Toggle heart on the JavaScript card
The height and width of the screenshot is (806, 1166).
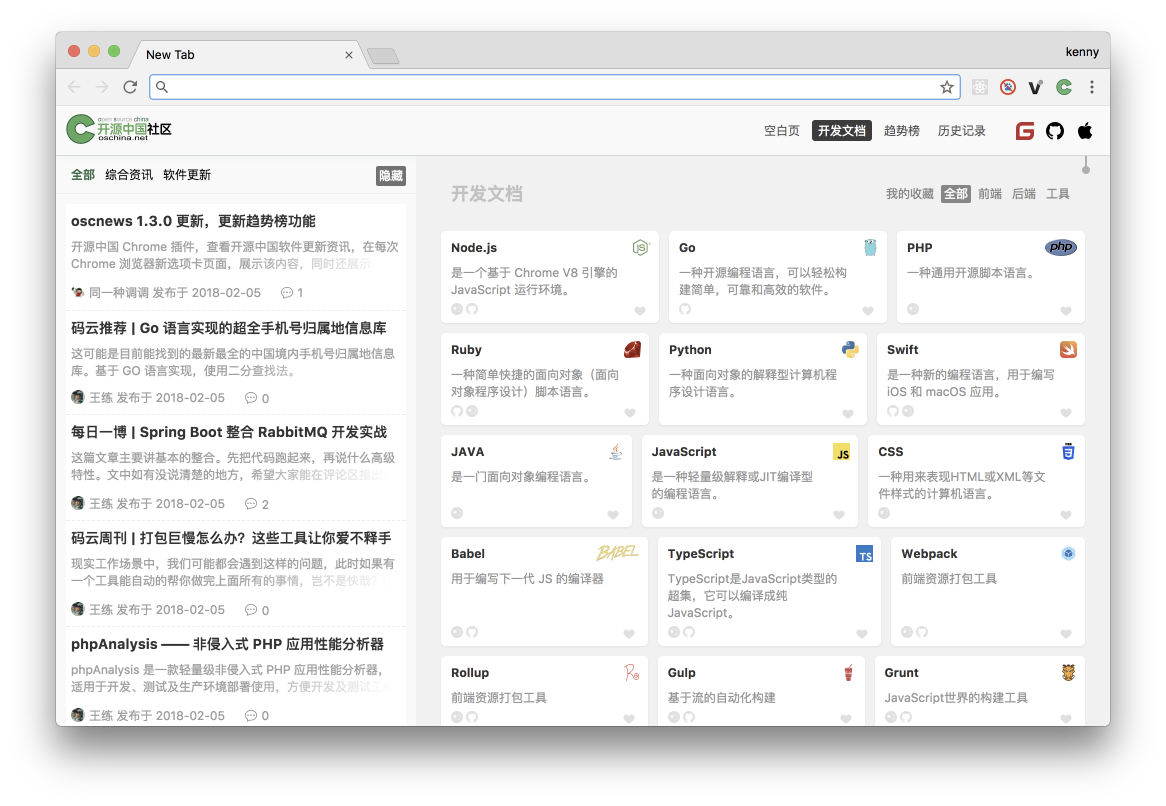point(839,515)
